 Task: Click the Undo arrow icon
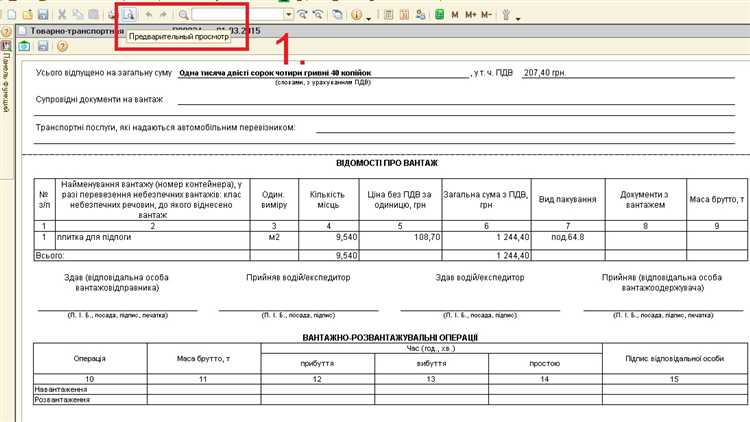click(x=149, y=14)
